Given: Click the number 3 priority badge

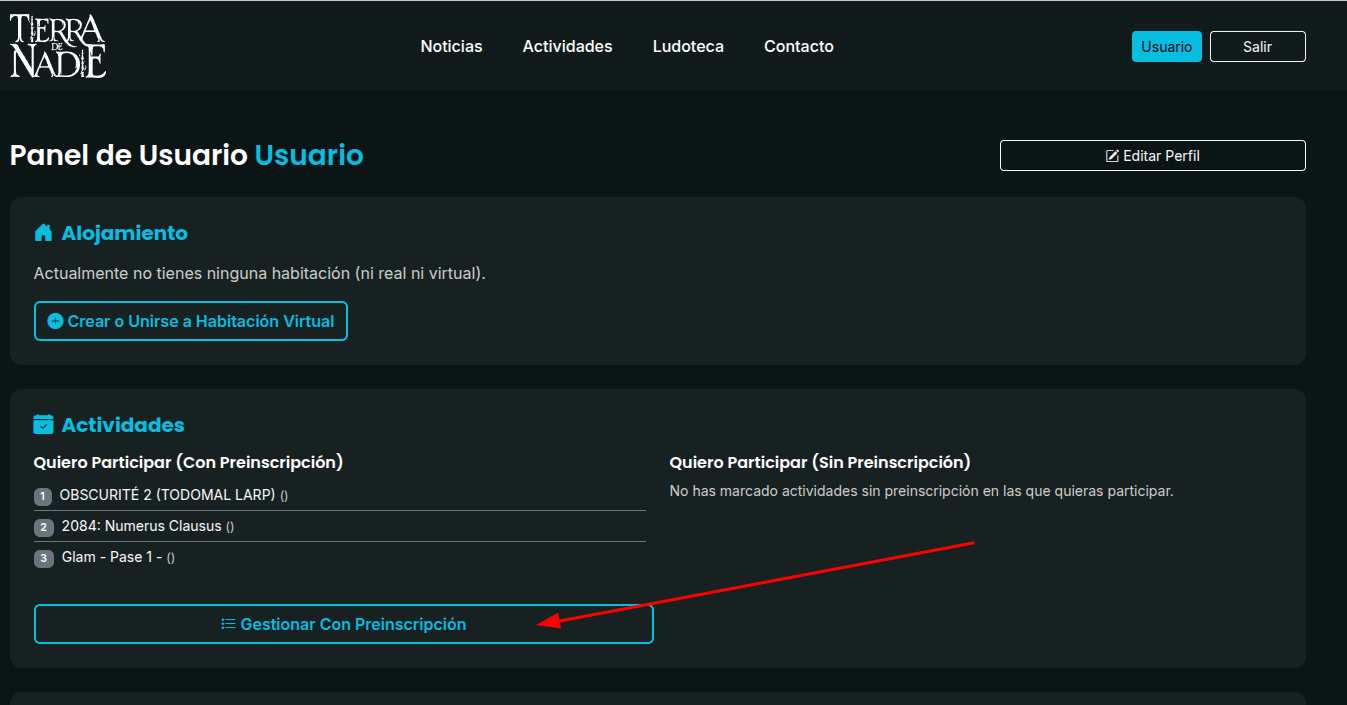Looking at the screenshot, I should [43, 558].
